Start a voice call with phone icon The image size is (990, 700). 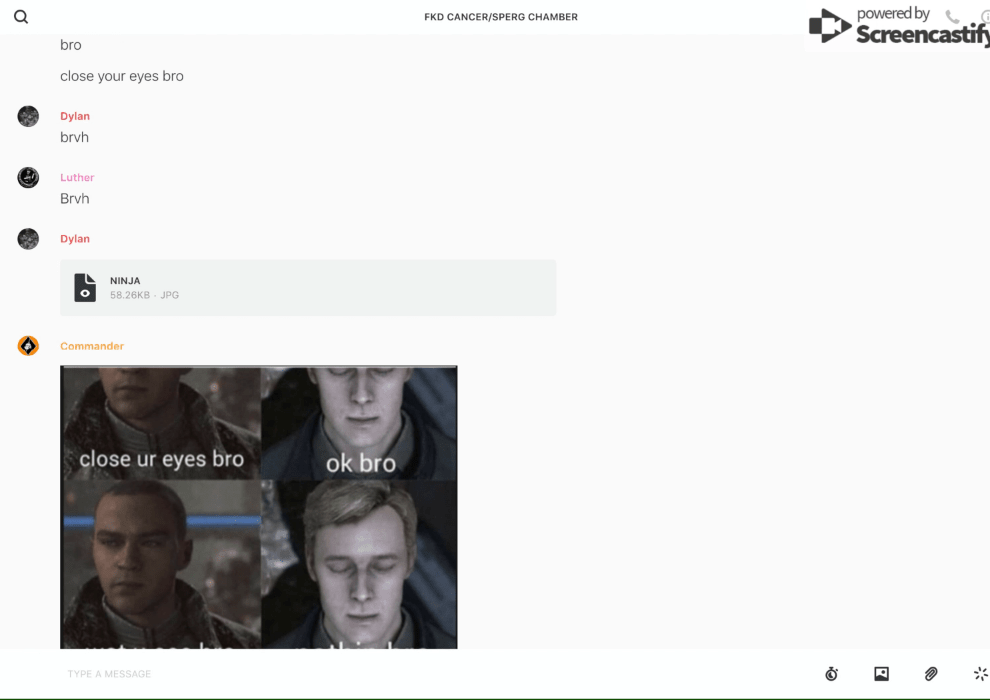tap(952, 17)
